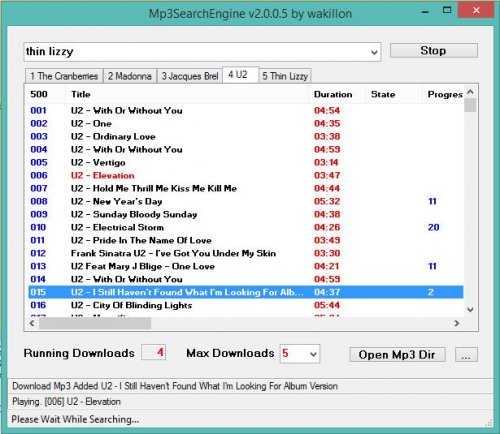Click the 05:32 duration cell
Viewport: 500px width, 434px height.
point(327,202)
